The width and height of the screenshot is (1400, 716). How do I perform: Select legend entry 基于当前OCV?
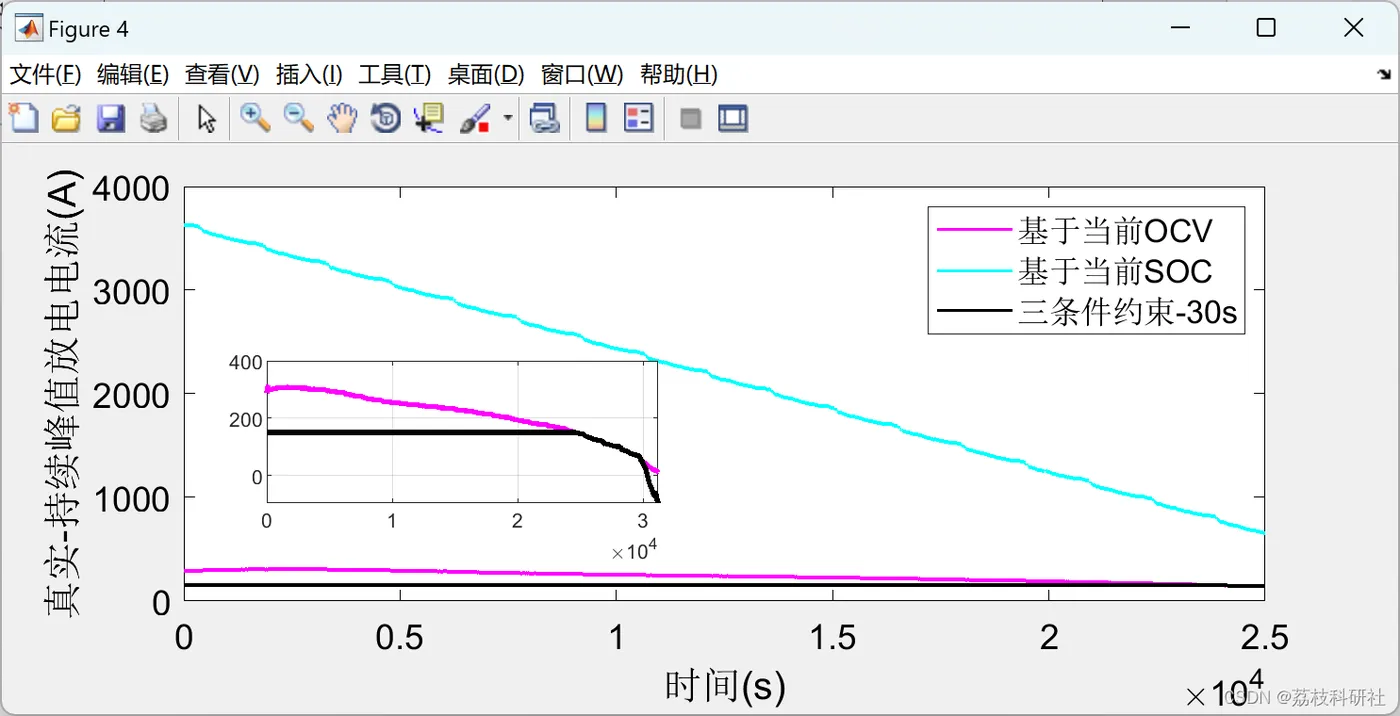(1115, 231)
